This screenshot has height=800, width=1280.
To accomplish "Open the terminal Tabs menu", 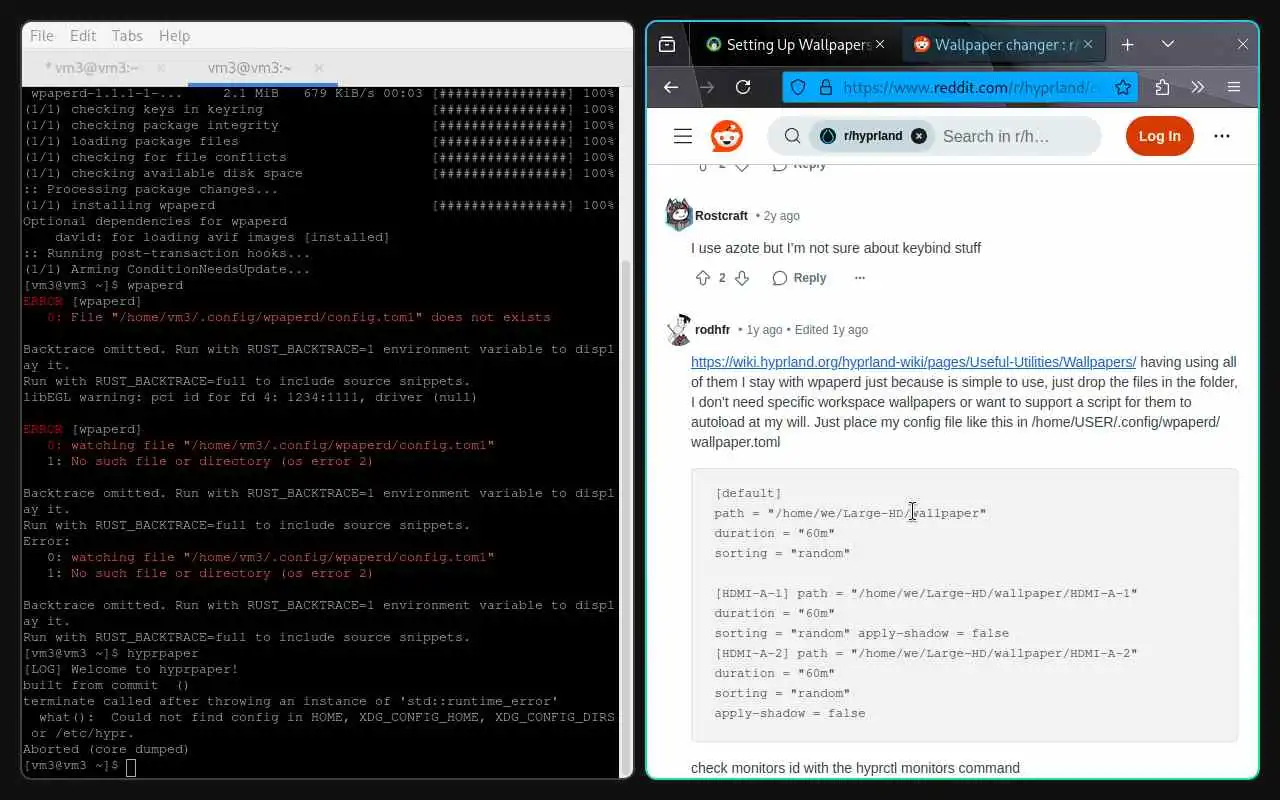I will click(127, 35).
